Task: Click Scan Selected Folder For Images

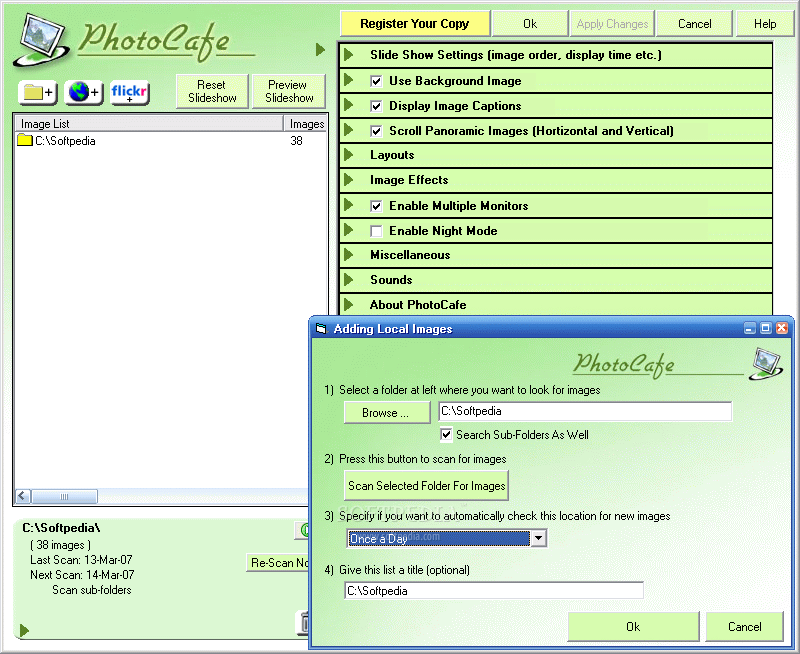Action: point(427,486)
